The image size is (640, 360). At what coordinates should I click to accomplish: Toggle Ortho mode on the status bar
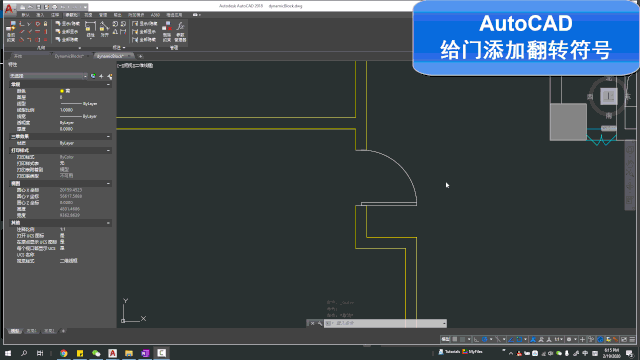[x=476, y=339]
